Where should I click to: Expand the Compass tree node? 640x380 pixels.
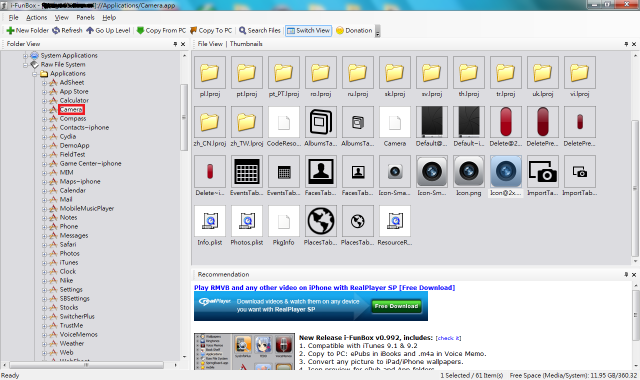click(44, 119)
